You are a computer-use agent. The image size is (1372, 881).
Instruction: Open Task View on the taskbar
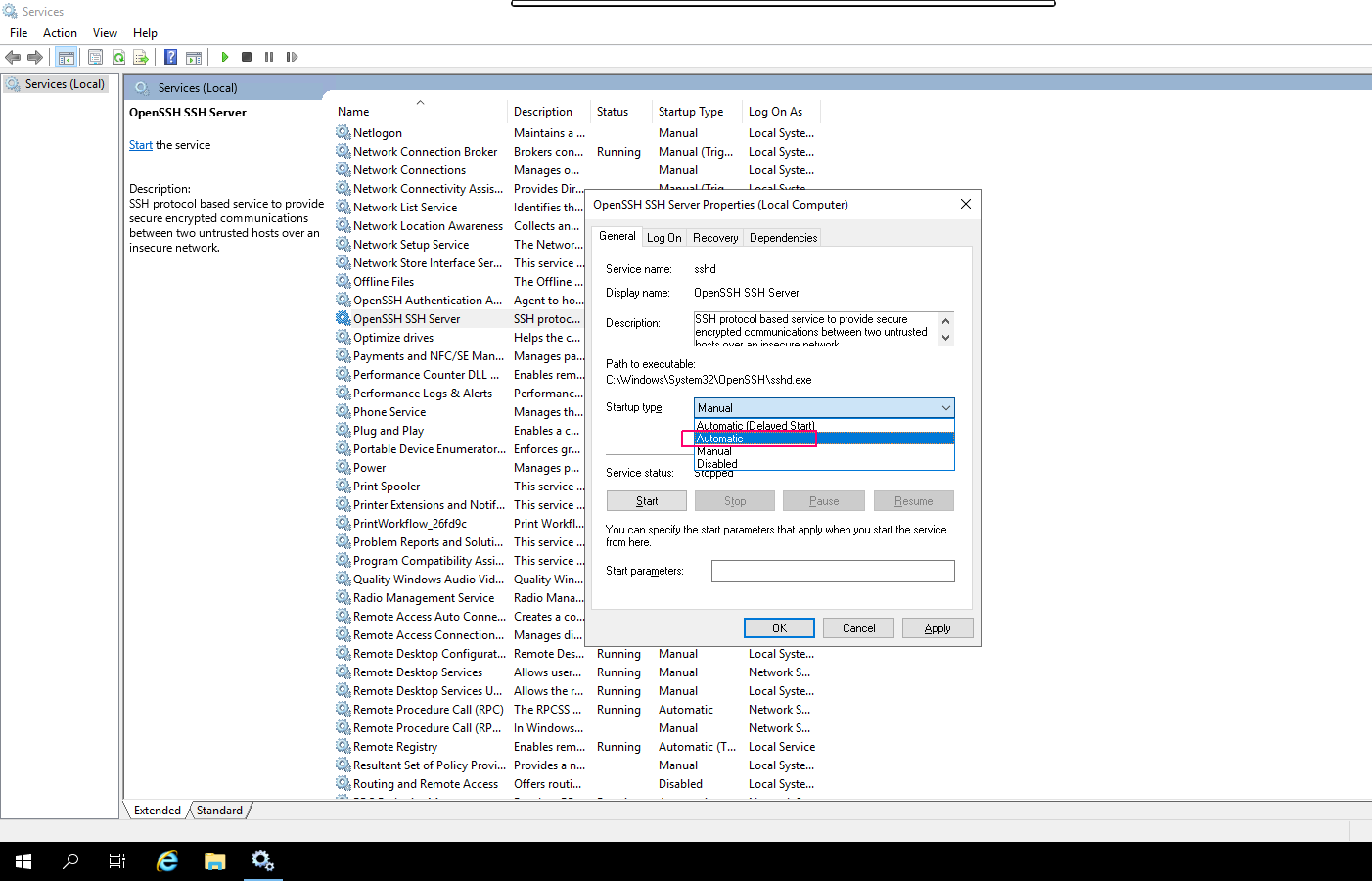117,861
